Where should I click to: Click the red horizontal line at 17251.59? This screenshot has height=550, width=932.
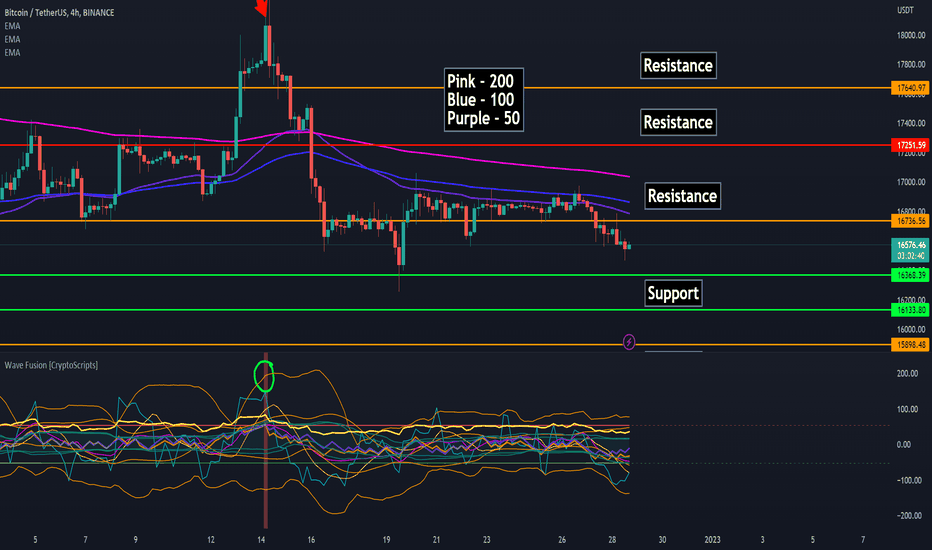click(446, 145)
